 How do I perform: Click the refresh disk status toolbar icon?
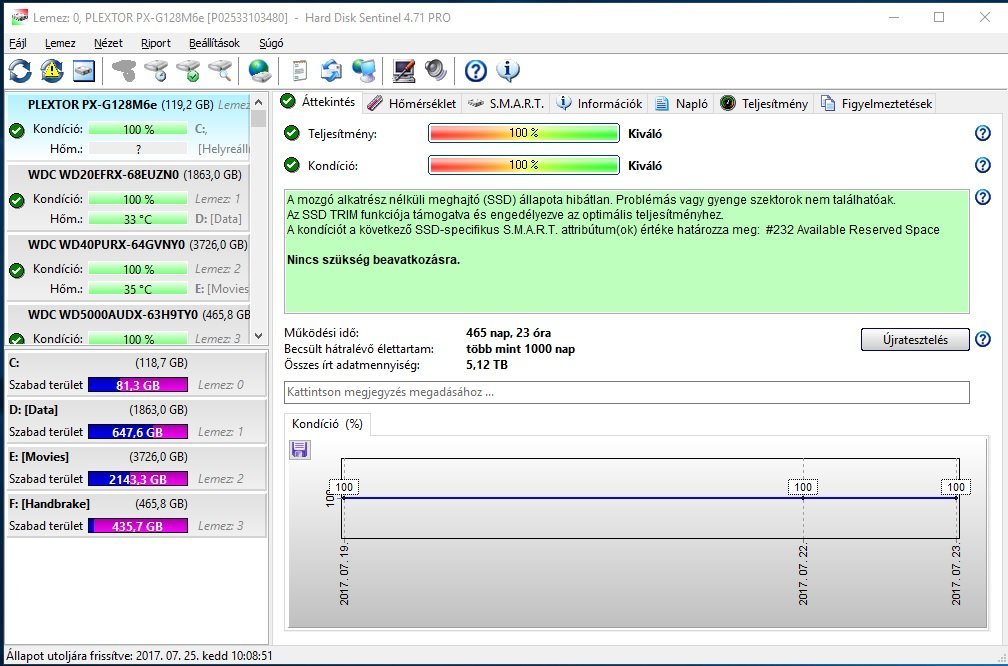click(x=20, y=71)
